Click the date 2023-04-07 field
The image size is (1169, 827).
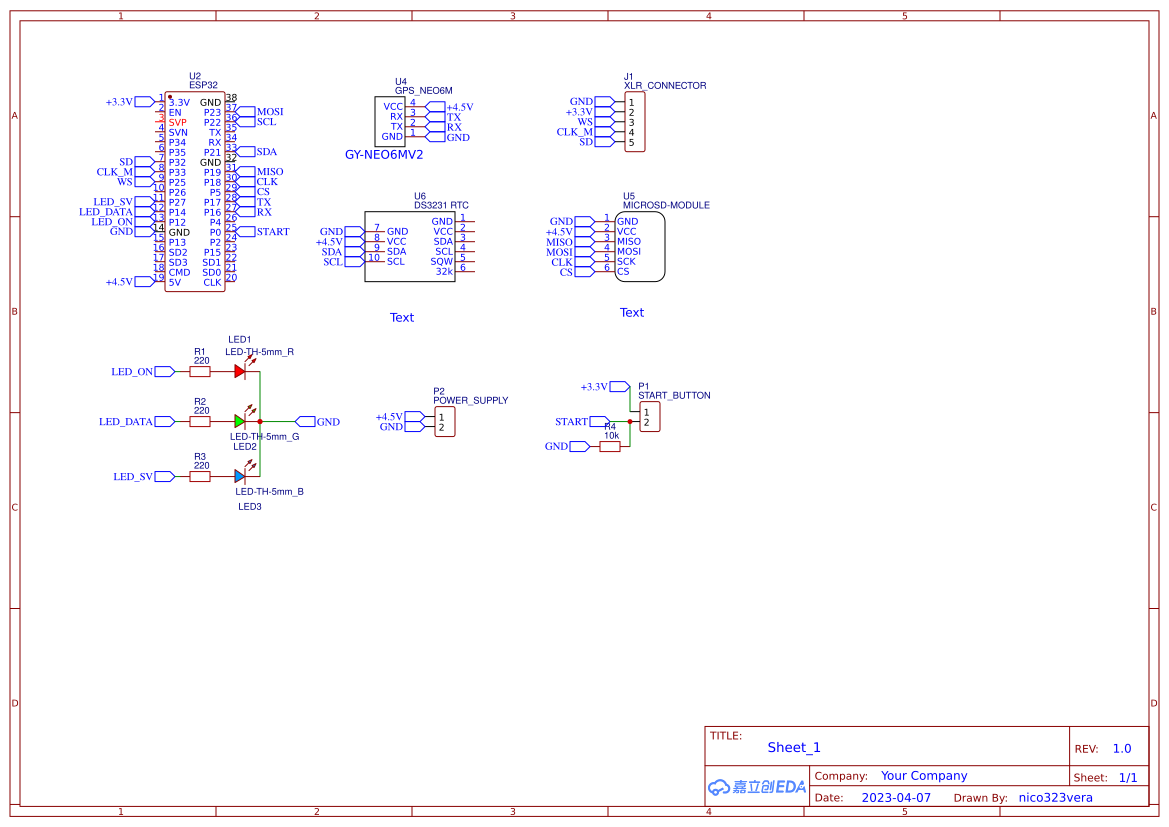(895, 797)
